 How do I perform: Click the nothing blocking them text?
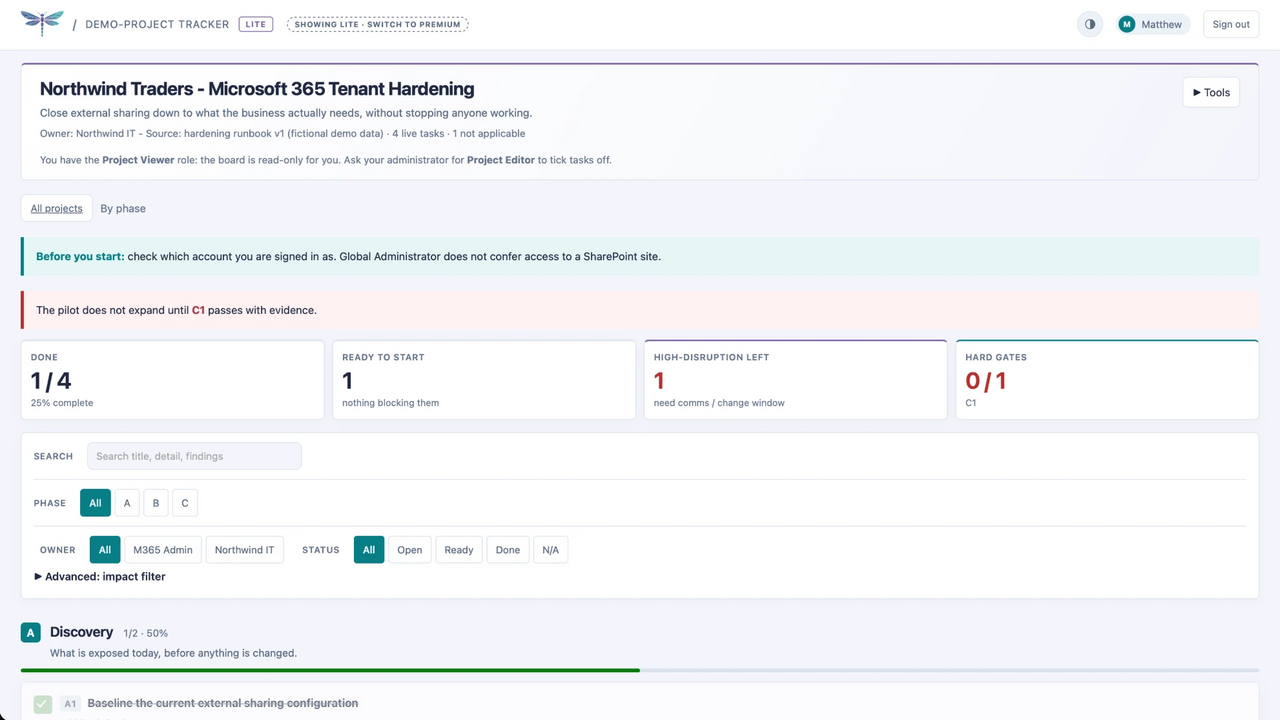tap(390, 403)
